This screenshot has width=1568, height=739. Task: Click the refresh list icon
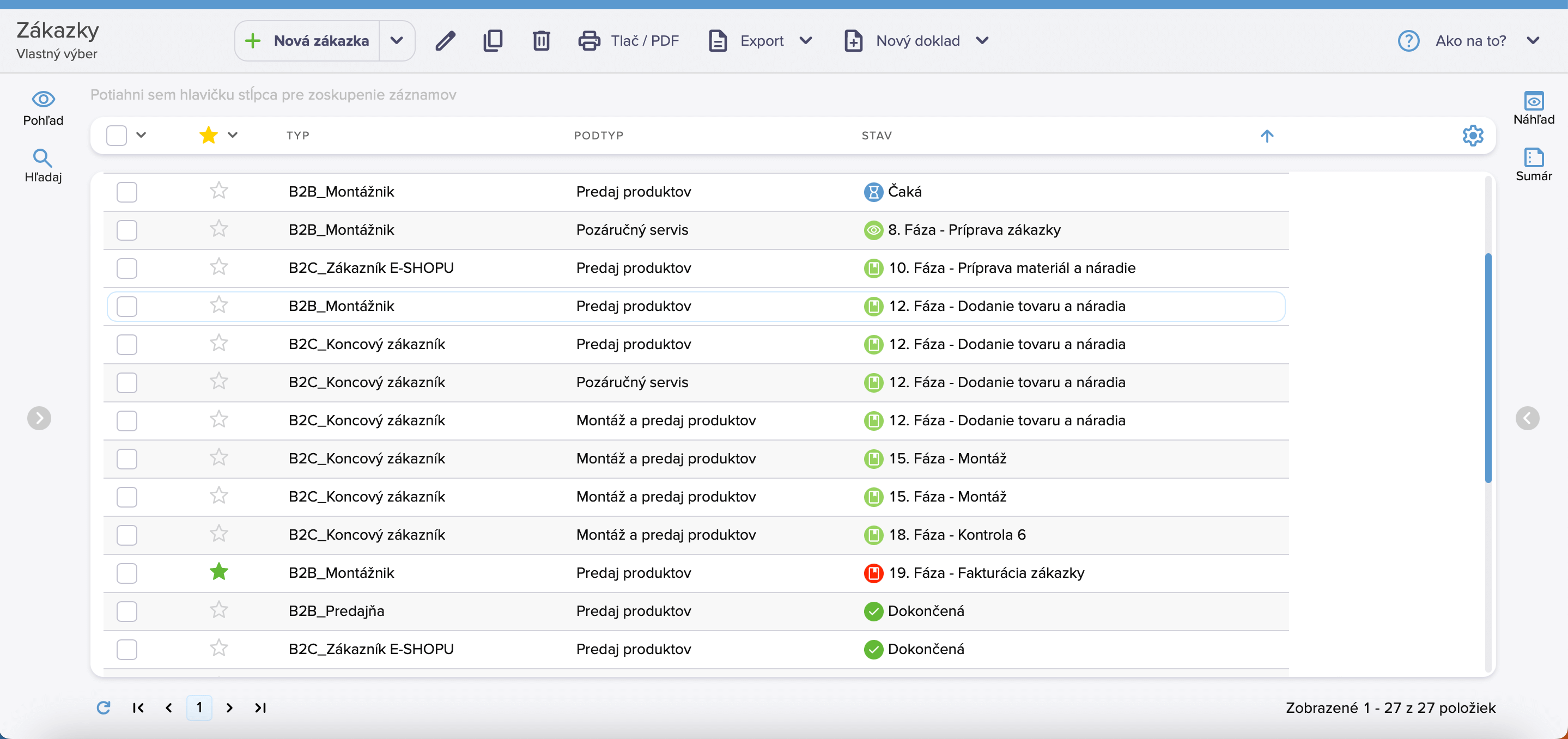(x=104, y=707)
